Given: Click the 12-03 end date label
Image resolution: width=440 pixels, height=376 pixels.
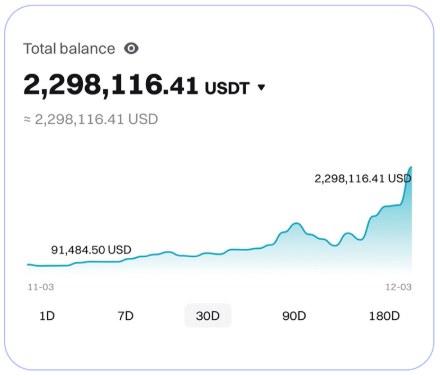Looking at the screenshot, I should [399, 287].
